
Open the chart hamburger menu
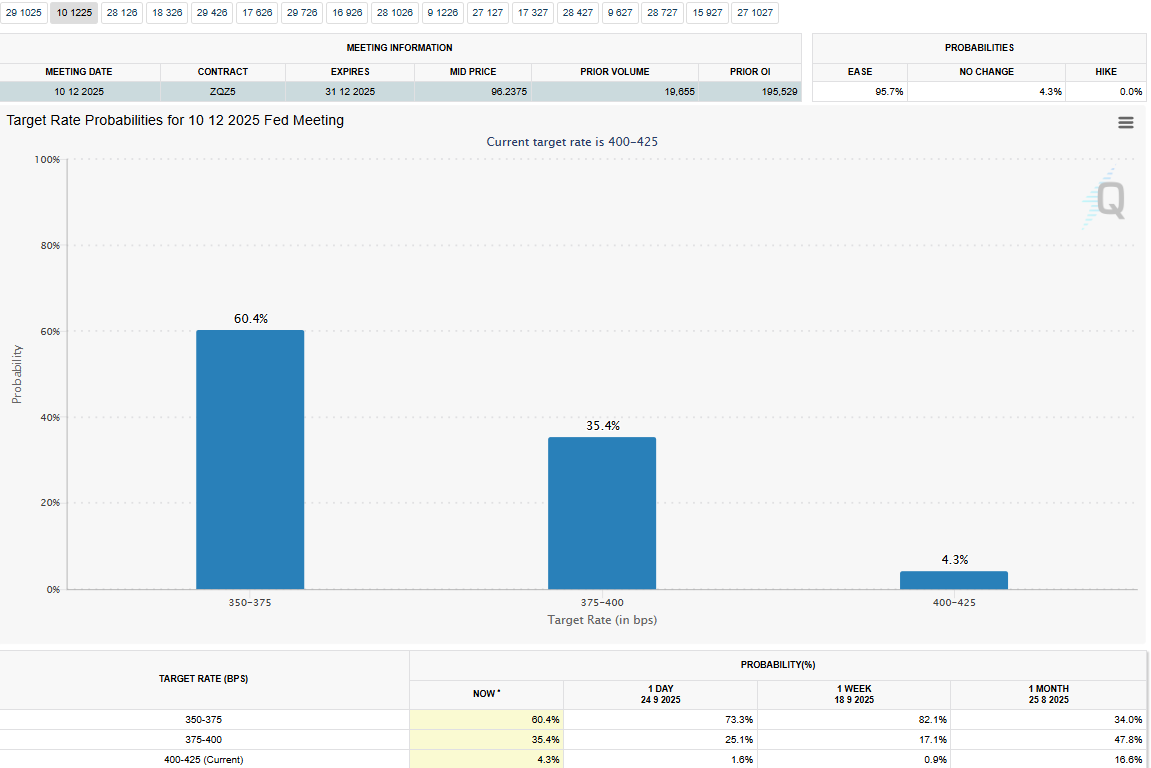(x=1126, y=123)
